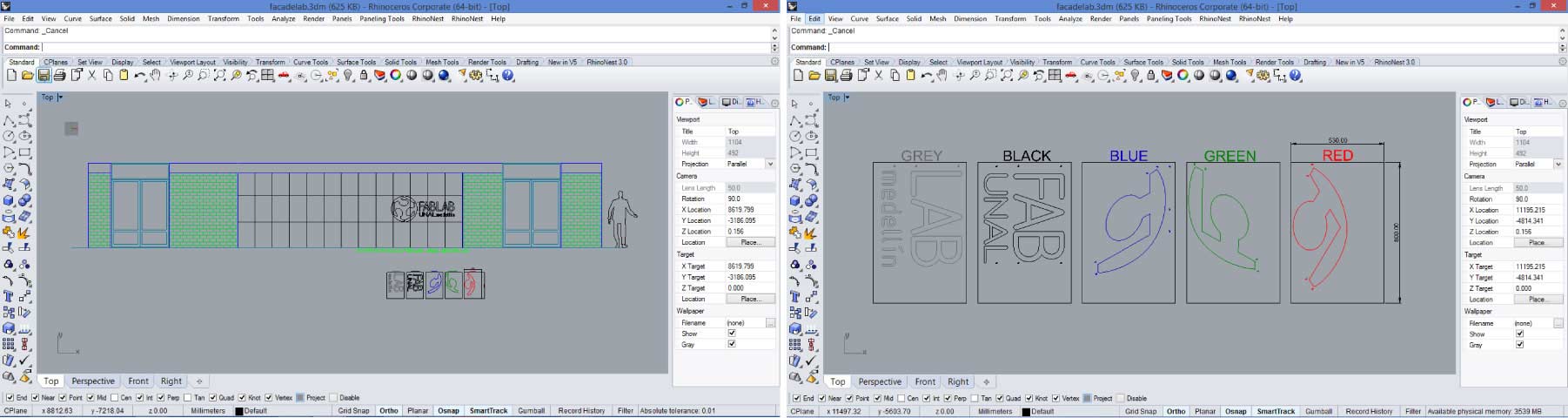Expand command history dropdown in left window
Viewport: 1568px width, 418px height.
[x=774, y=47]
